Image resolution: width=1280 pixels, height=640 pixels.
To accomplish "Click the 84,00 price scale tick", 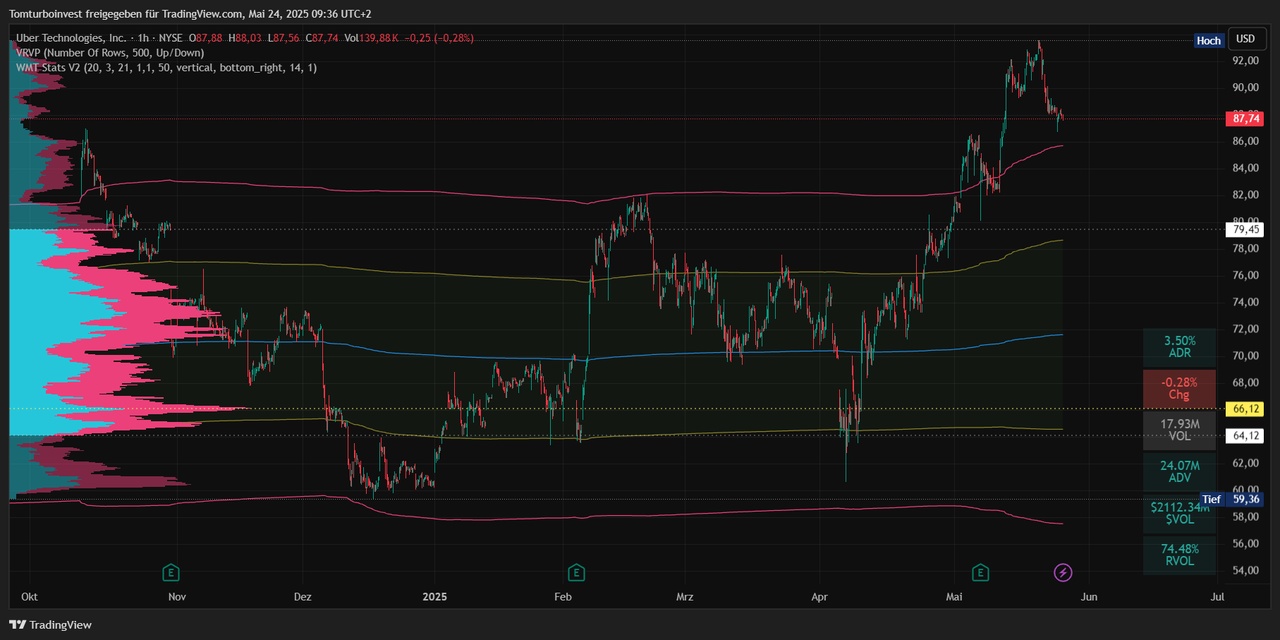I will 1245,168.
